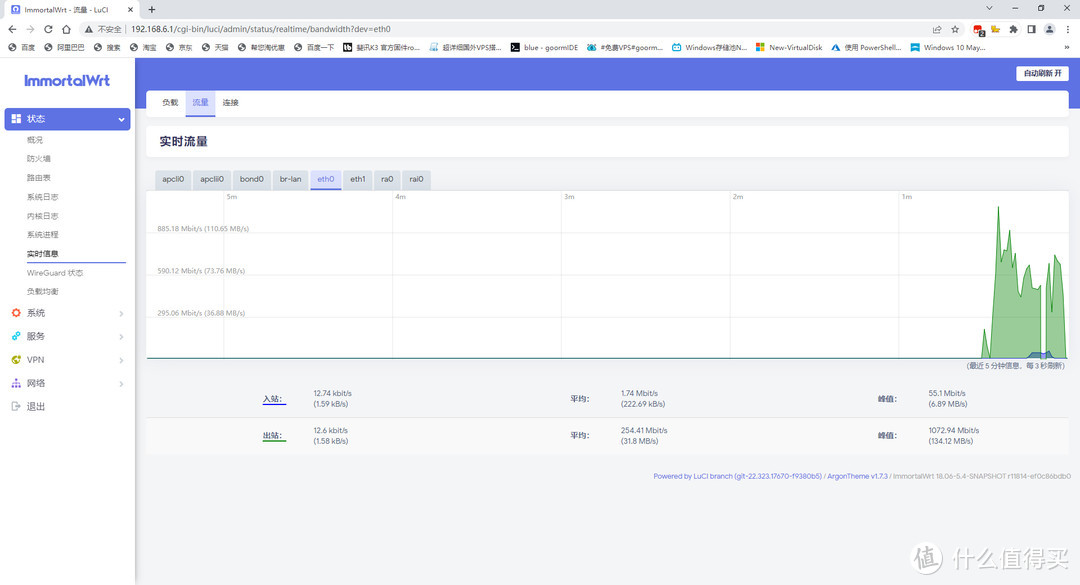Open the browser extensions puzzle icon
Screen dimensions: 1080x585
(x=1013, y=29)
